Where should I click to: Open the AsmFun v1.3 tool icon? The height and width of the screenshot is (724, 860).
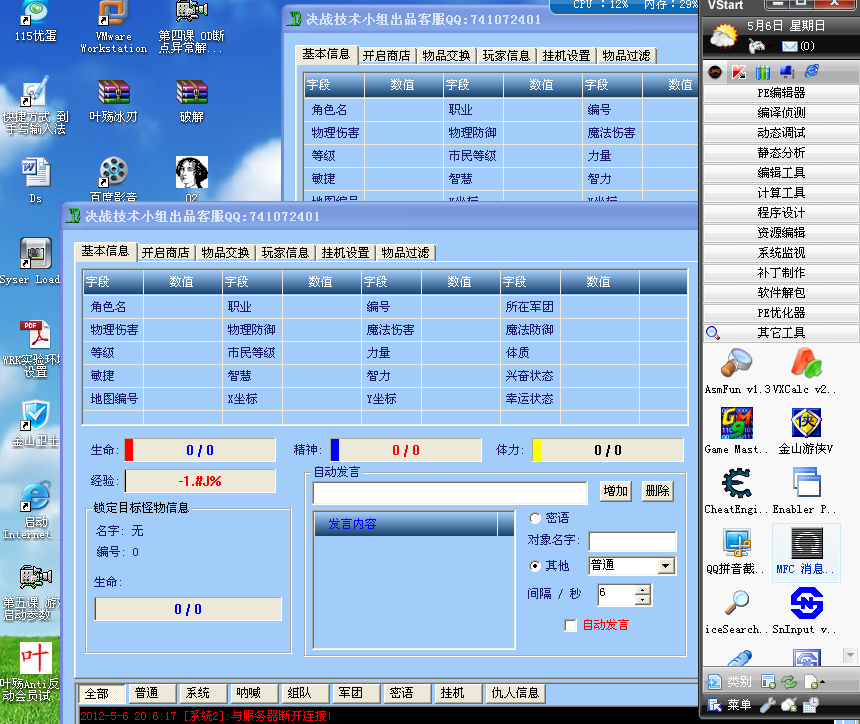click(737, 364)
